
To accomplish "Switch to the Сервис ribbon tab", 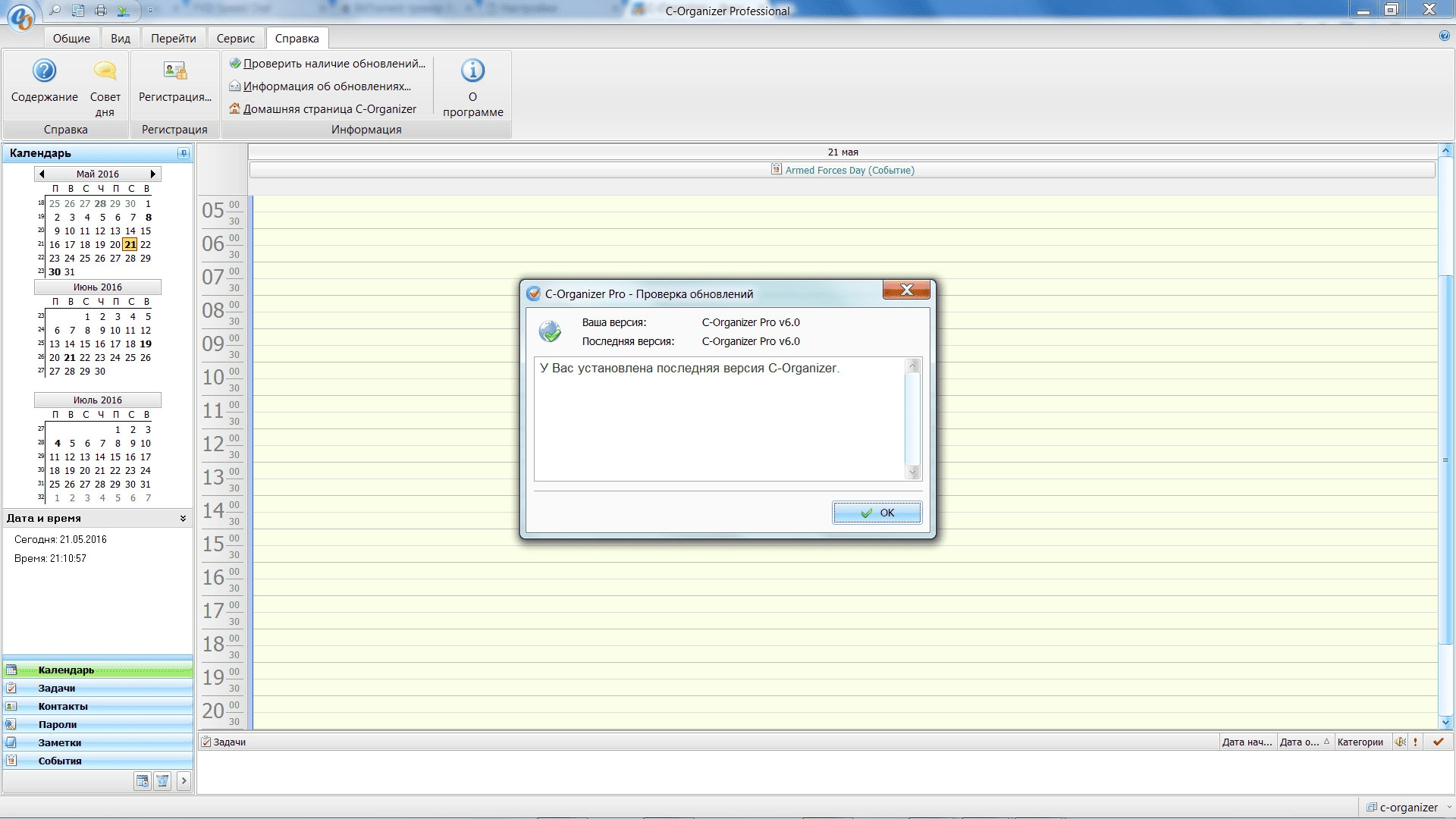I will [236, 38].
